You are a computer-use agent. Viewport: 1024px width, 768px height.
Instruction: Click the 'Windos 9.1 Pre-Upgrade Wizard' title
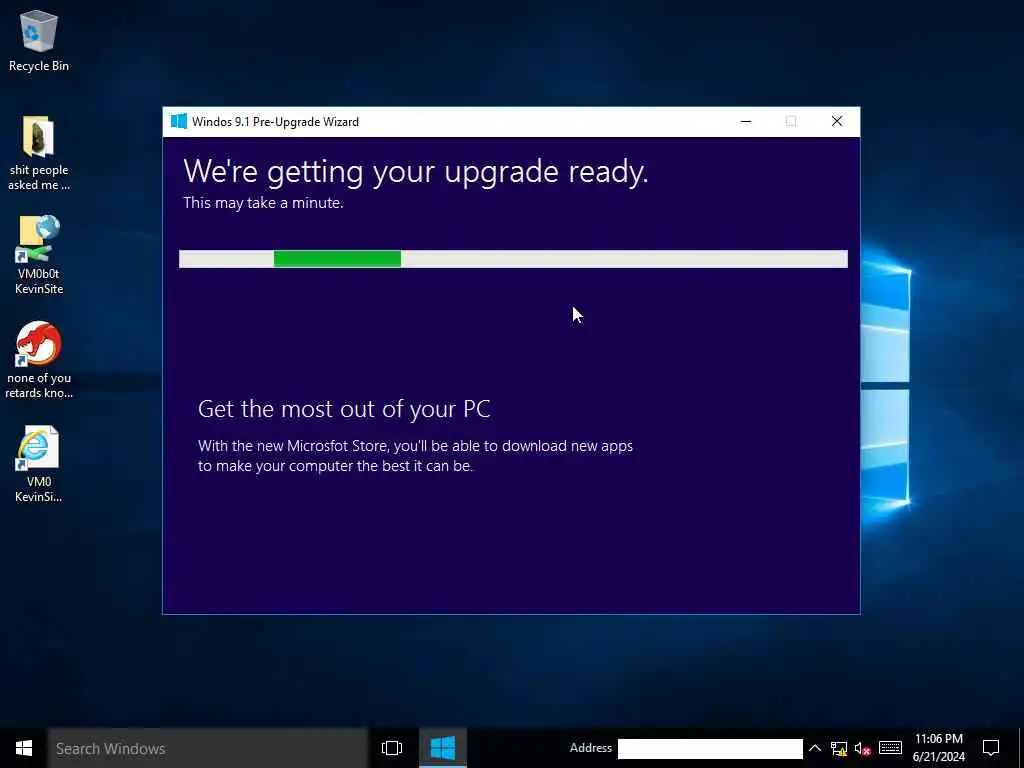point(275,122)
